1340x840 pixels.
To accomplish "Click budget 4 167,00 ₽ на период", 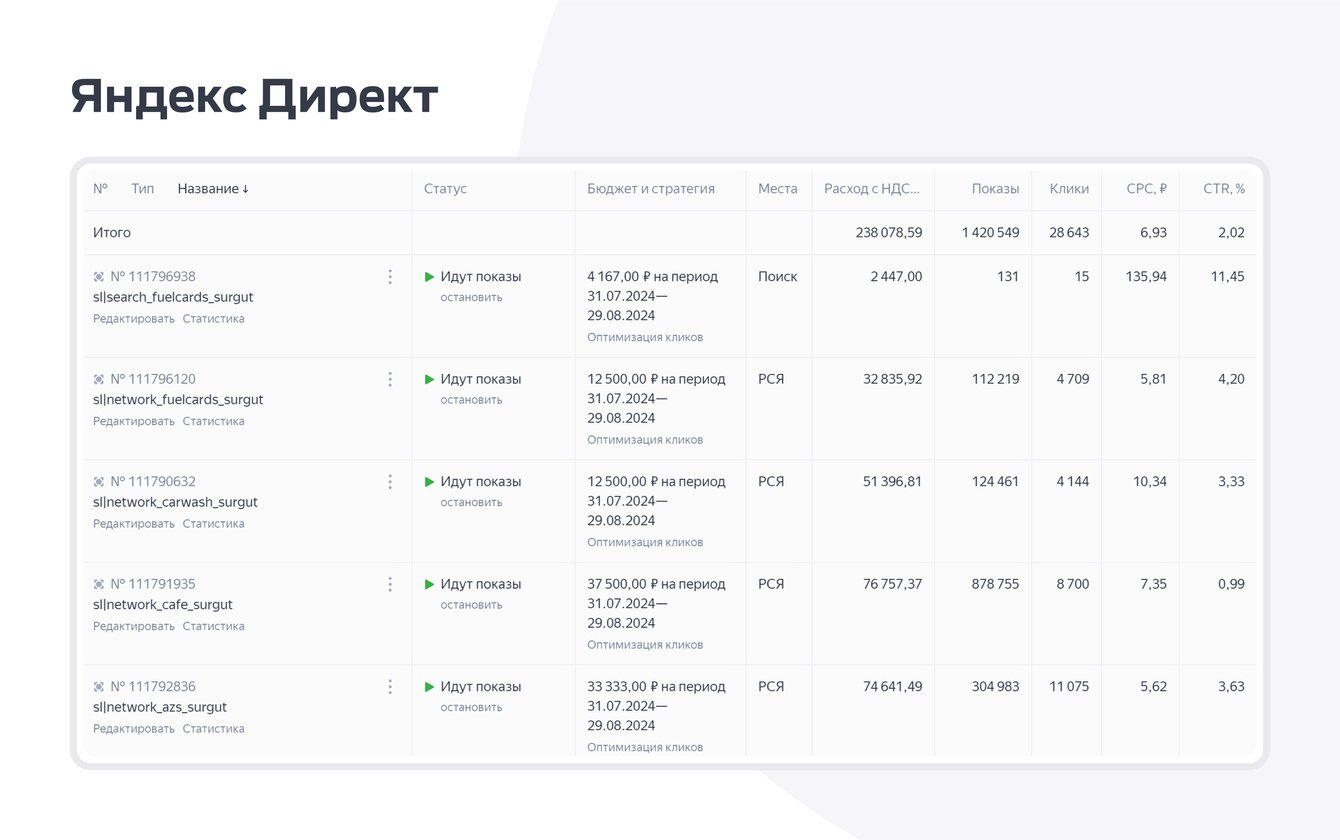I will 652,277.
